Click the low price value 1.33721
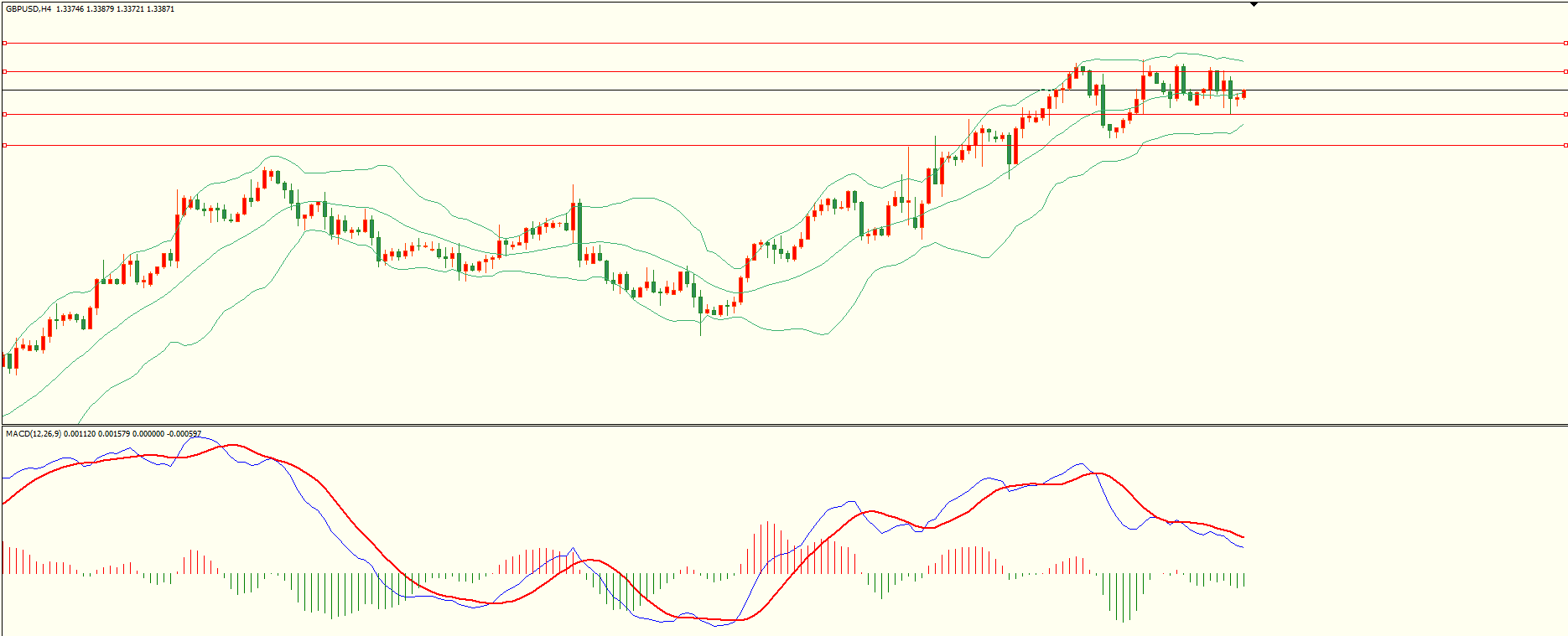 130,9
